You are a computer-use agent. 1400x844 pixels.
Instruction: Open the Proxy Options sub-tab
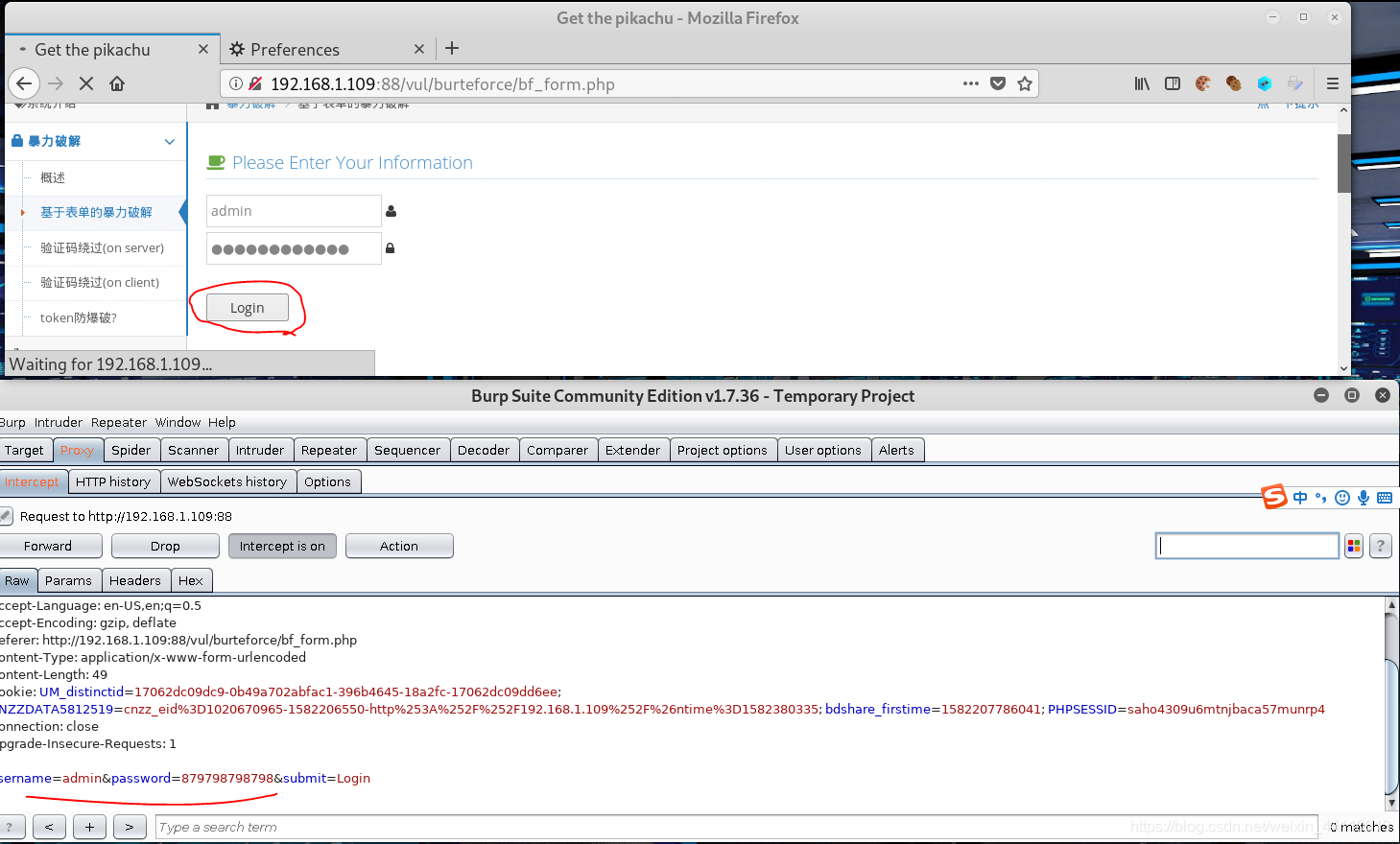tap(328, 481)
